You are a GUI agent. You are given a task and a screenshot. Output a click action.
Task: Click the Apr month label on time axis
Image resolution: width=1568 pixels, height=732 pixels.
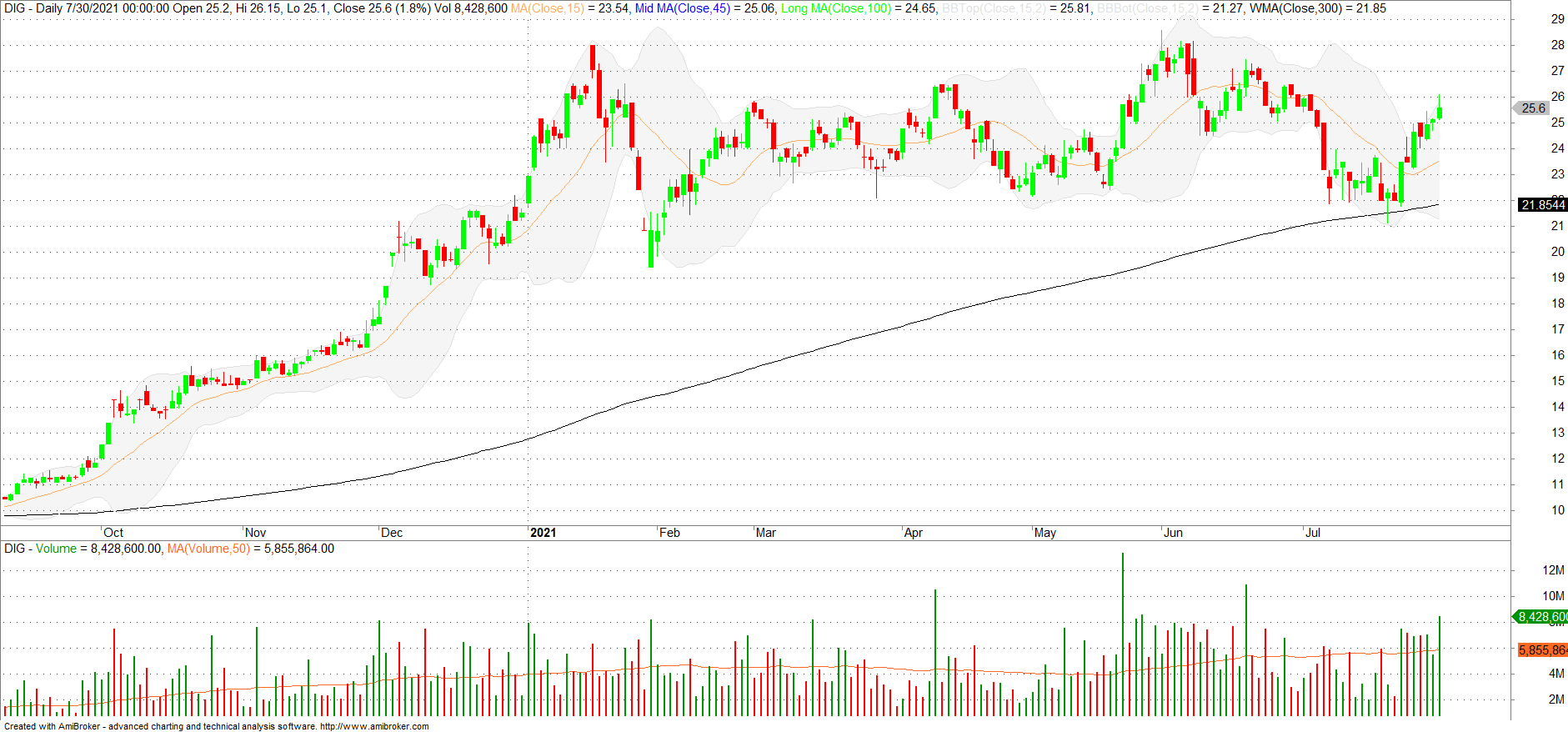[x=914, y=533]
